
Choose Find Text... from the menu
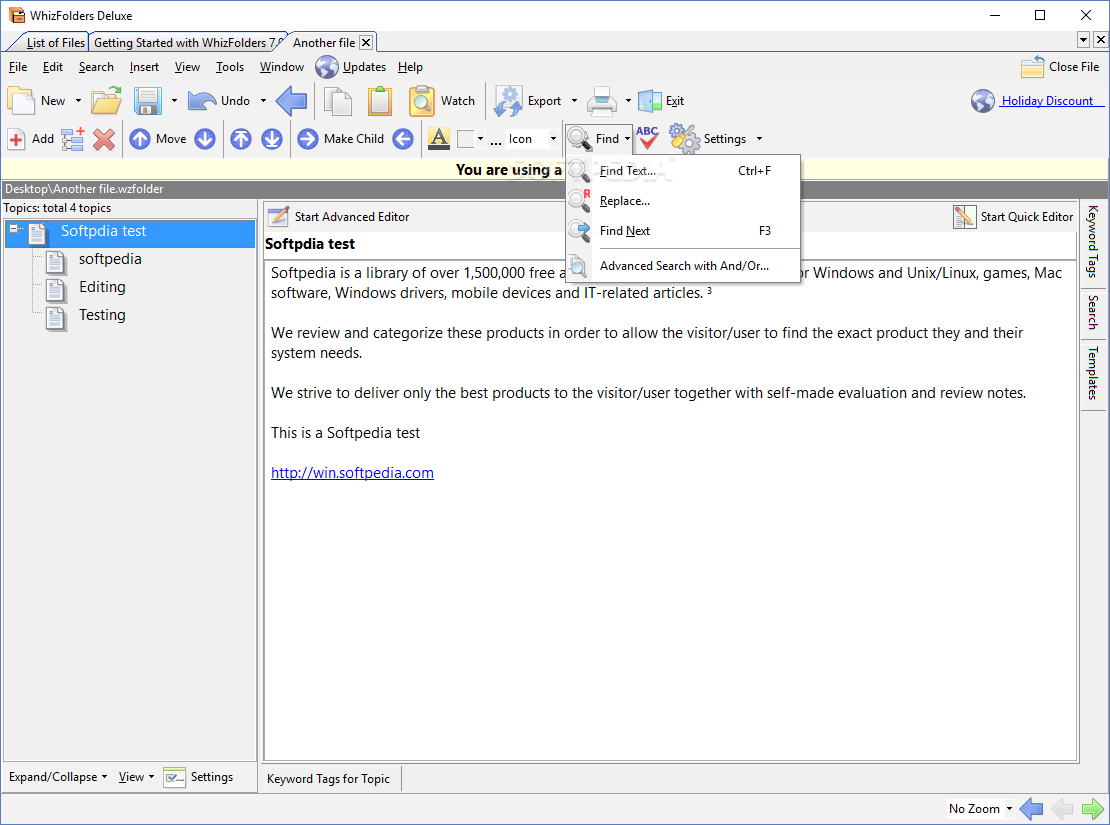coord(683,171)
